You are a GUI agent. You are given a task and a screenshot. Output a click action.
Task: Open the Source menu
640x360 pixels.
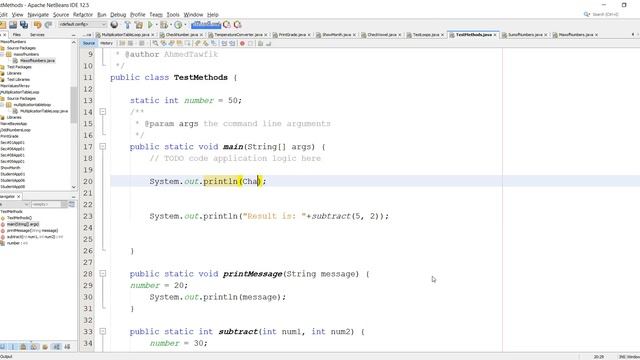click(x=61, y=15)
